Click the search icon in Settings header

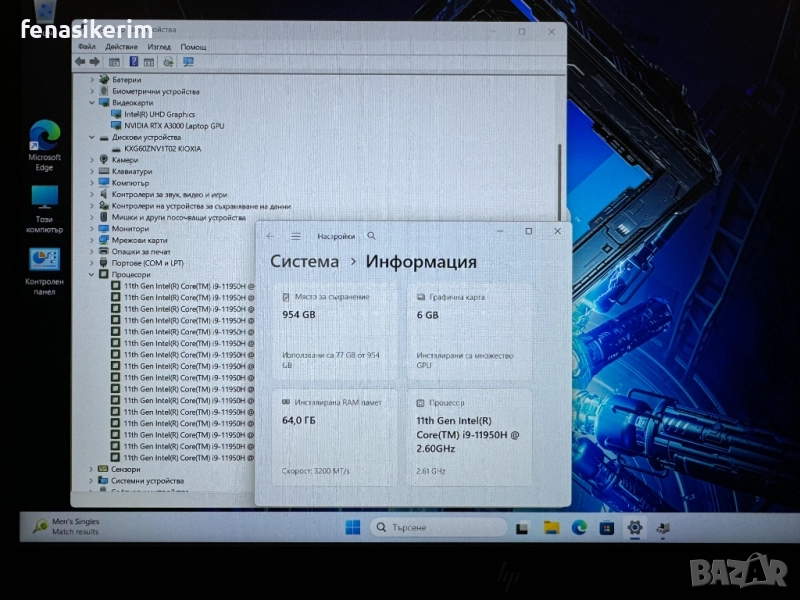pos(372,236)
